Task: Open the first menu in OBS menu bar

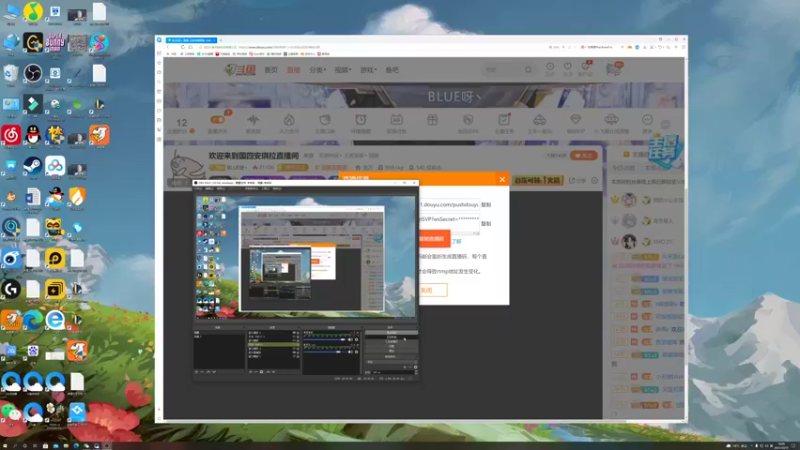Action: pyautogui.click(x=198, y=189)
